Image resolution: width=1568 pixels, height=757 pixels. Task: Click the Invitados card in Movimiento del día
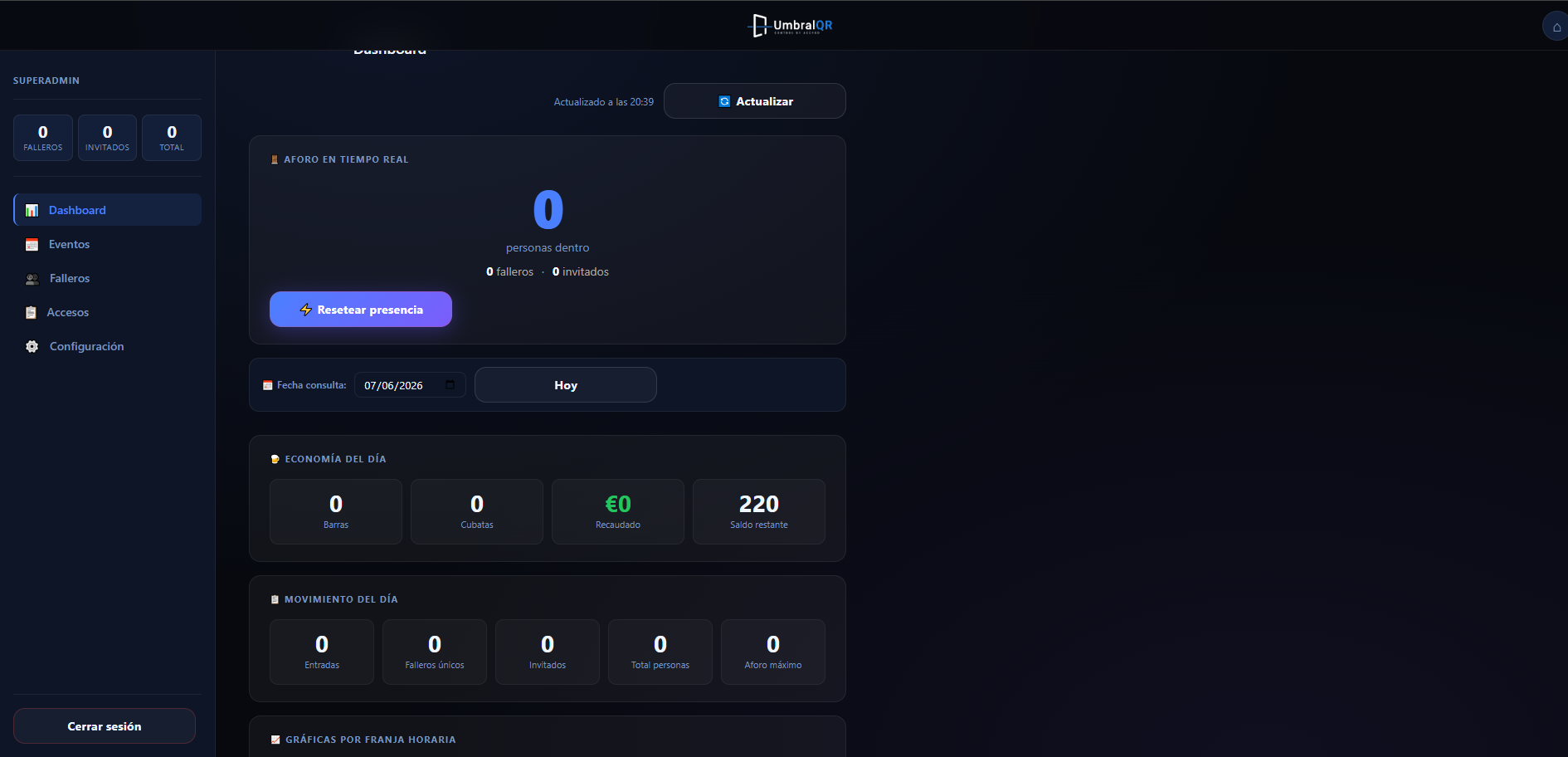coord(548,652)
